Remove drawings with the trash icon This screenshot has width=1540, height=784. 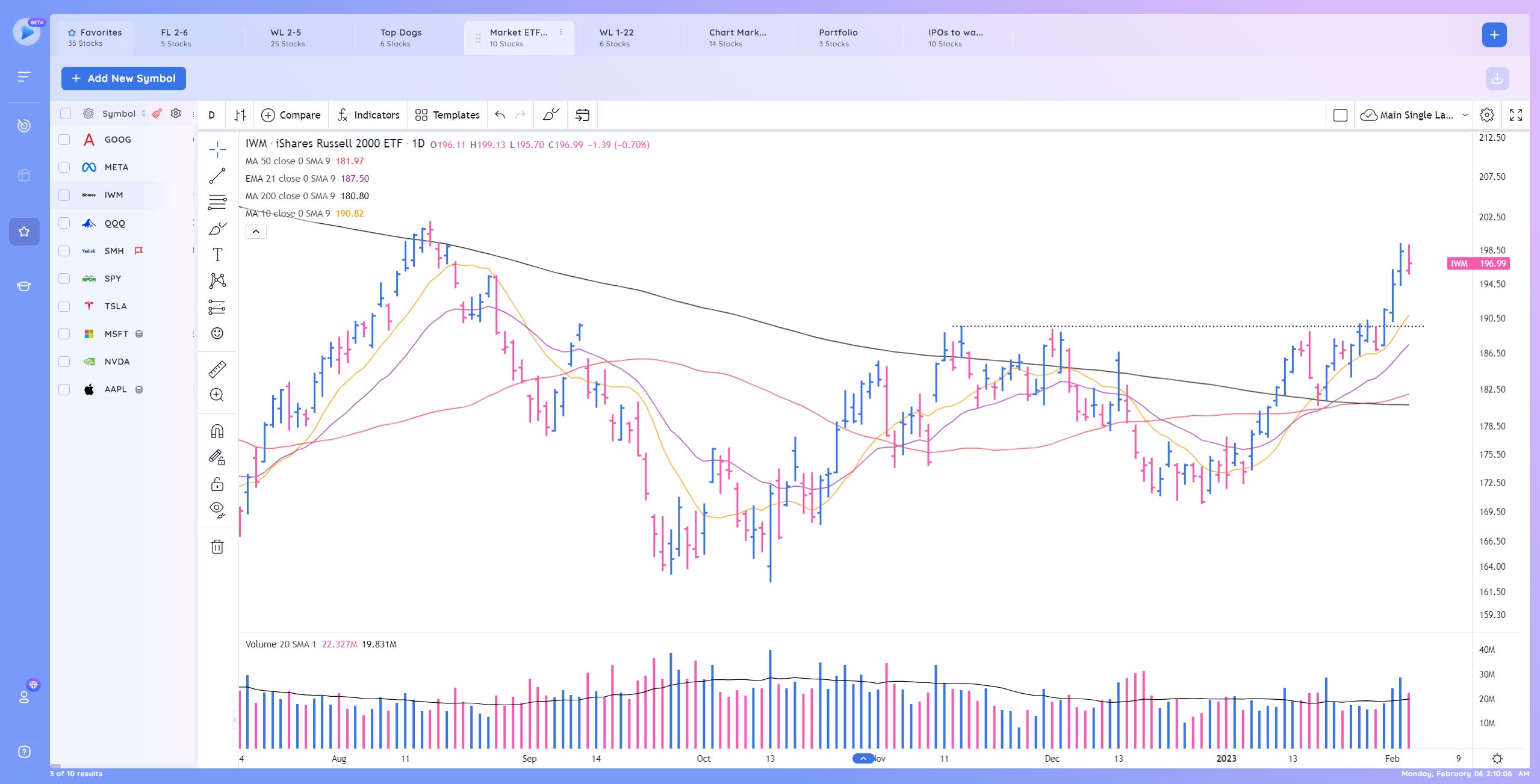217,547
